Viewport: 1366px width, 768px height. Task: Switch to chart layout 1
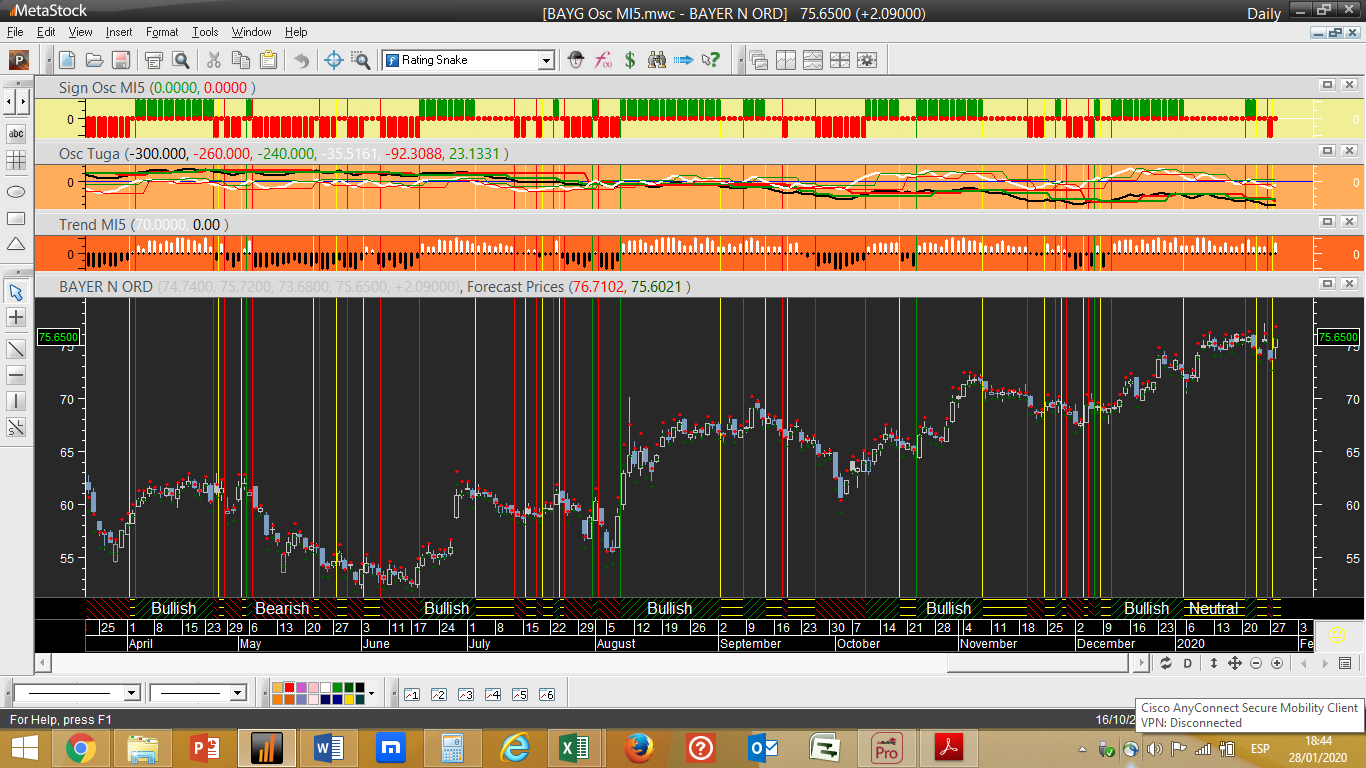(x=411, y=694)
